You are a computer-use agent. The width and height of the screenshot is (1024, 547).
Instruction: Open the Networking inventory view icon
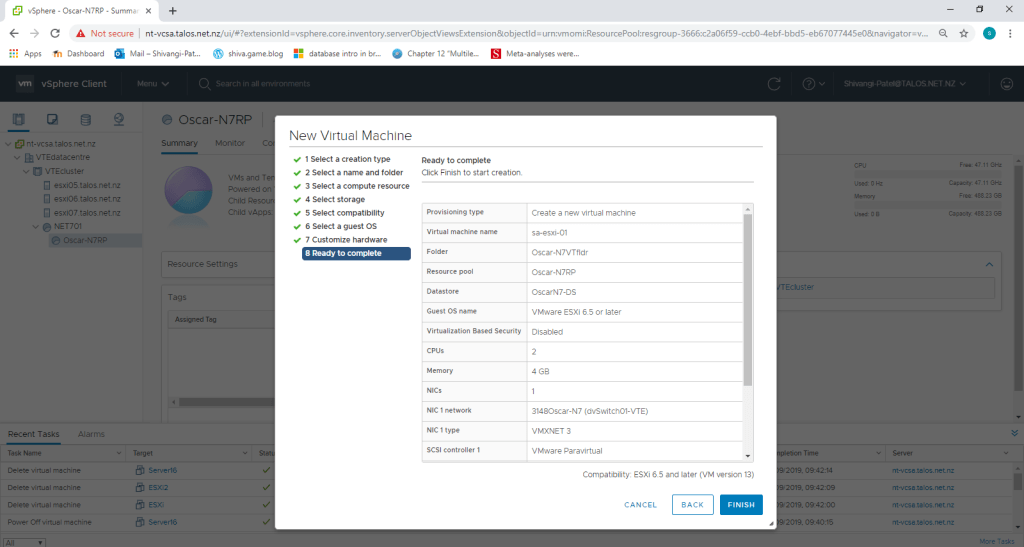[118, 120]
